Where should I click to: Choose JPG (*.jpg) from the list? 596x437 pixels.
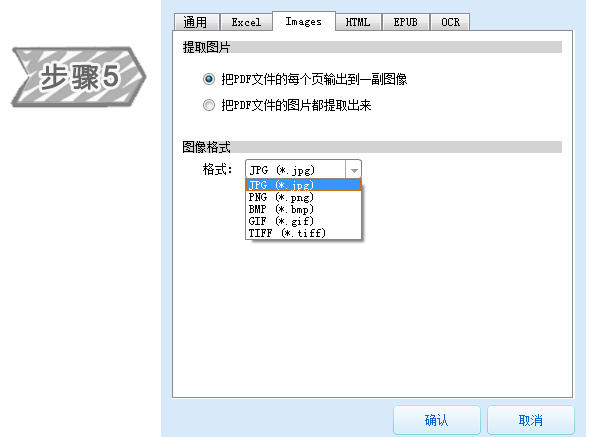tap(303, 185)
